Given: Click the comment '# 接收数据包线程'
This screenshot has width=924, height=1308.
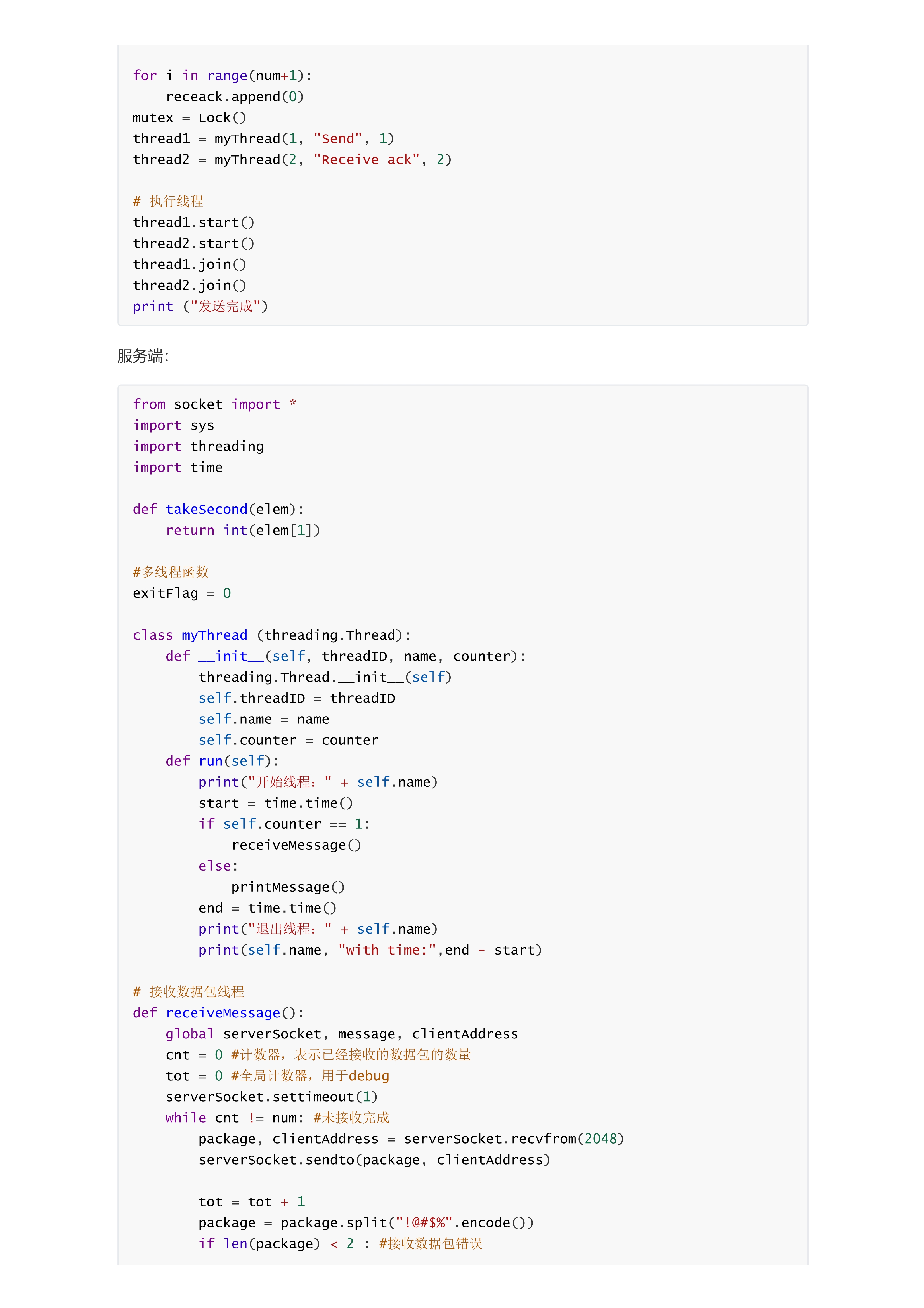Looking at the screenshot, I should pyautogui.click(x=188, y=992).
